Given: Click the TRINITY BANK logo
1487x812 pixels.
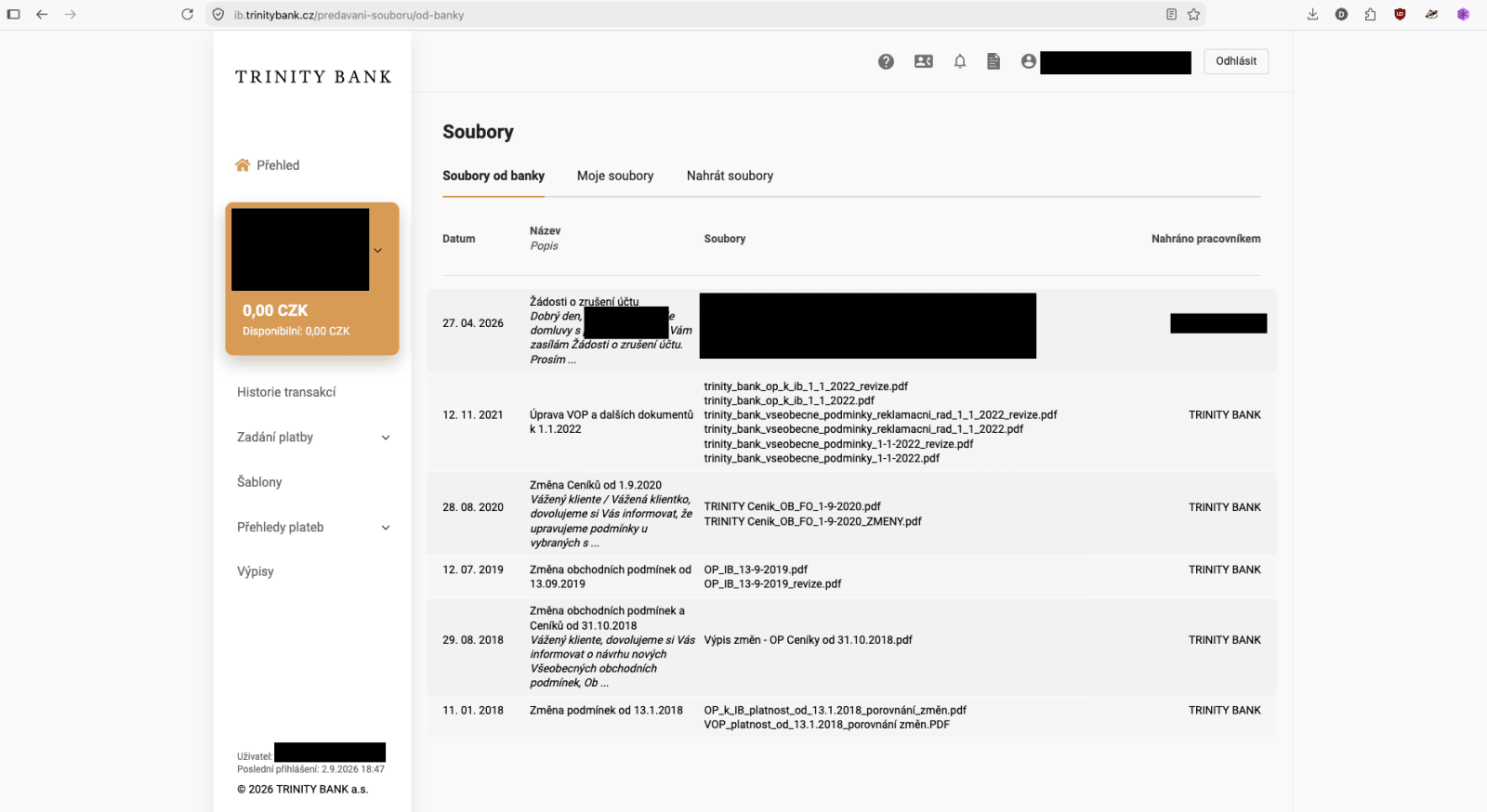Looking at the screenshot, I should [313, 77].
